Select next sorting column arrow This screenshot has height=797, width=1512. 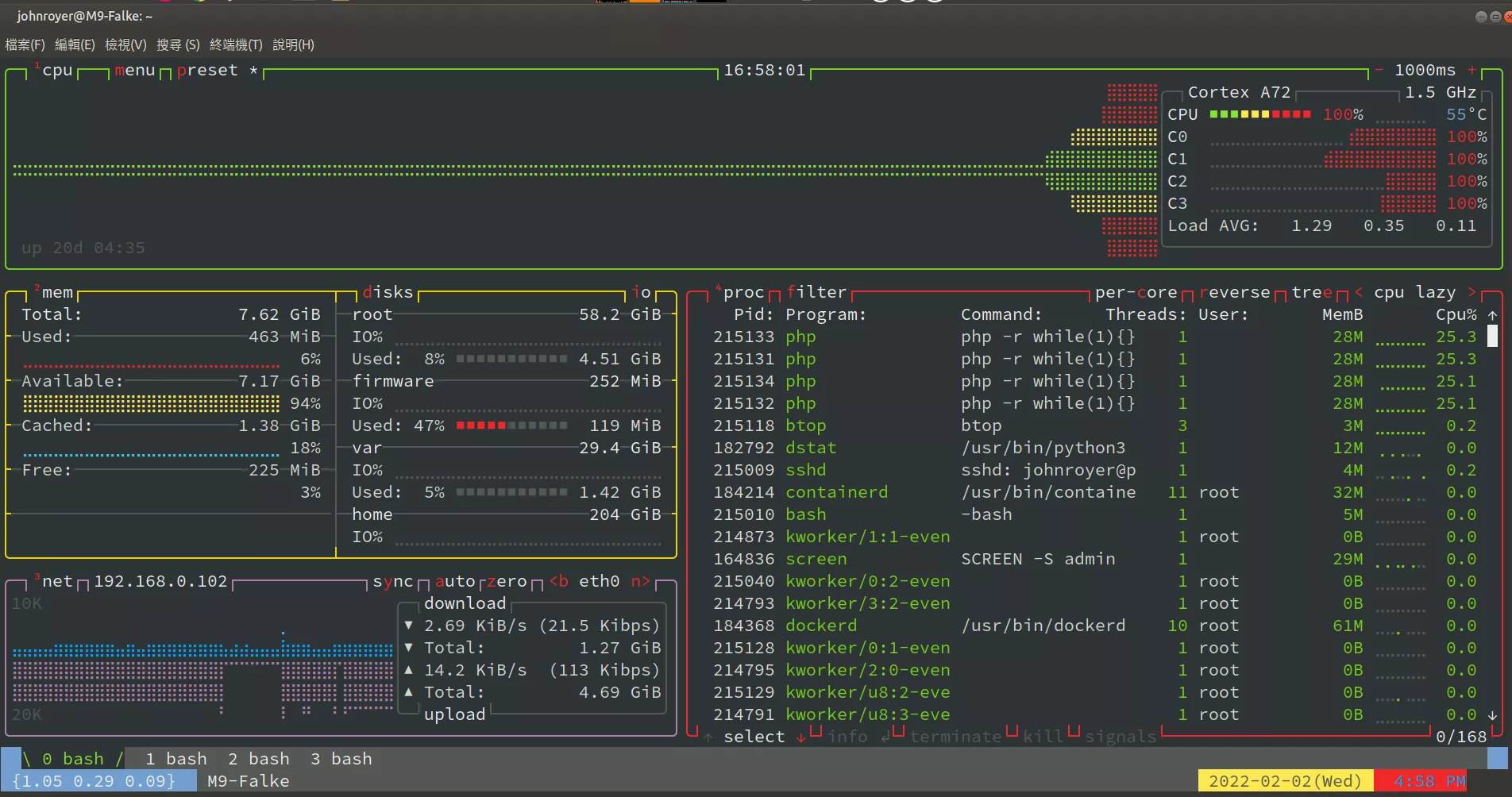[1471, 292]
